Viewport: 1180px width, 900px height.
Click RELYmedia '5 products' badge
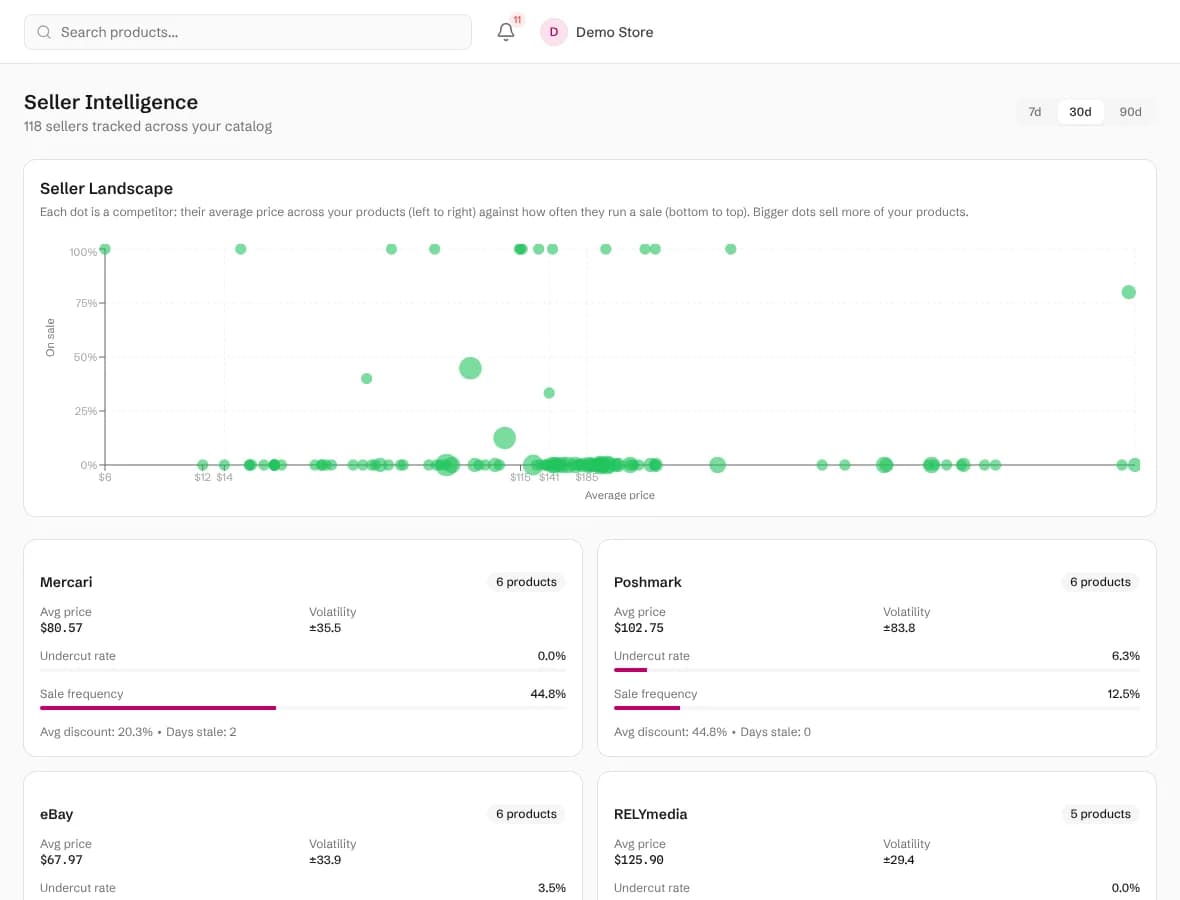tap(1100, 813)
